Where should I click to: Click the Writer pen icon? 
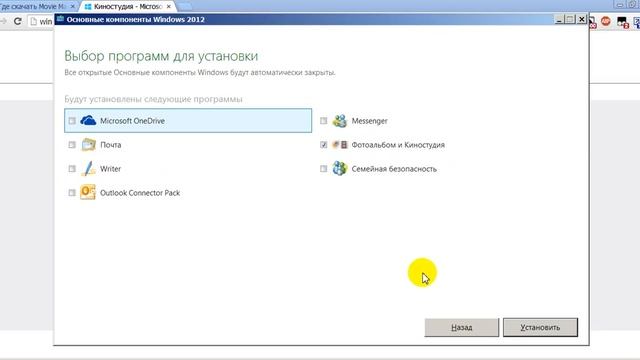click(x=88, y=169)
